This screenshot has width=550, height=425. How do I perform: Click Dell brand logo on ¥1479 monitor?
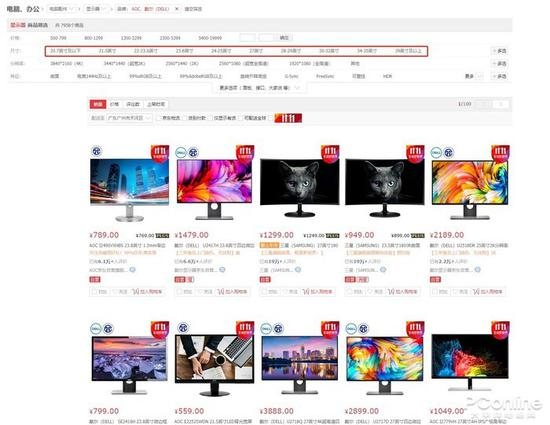click(181, 152)
